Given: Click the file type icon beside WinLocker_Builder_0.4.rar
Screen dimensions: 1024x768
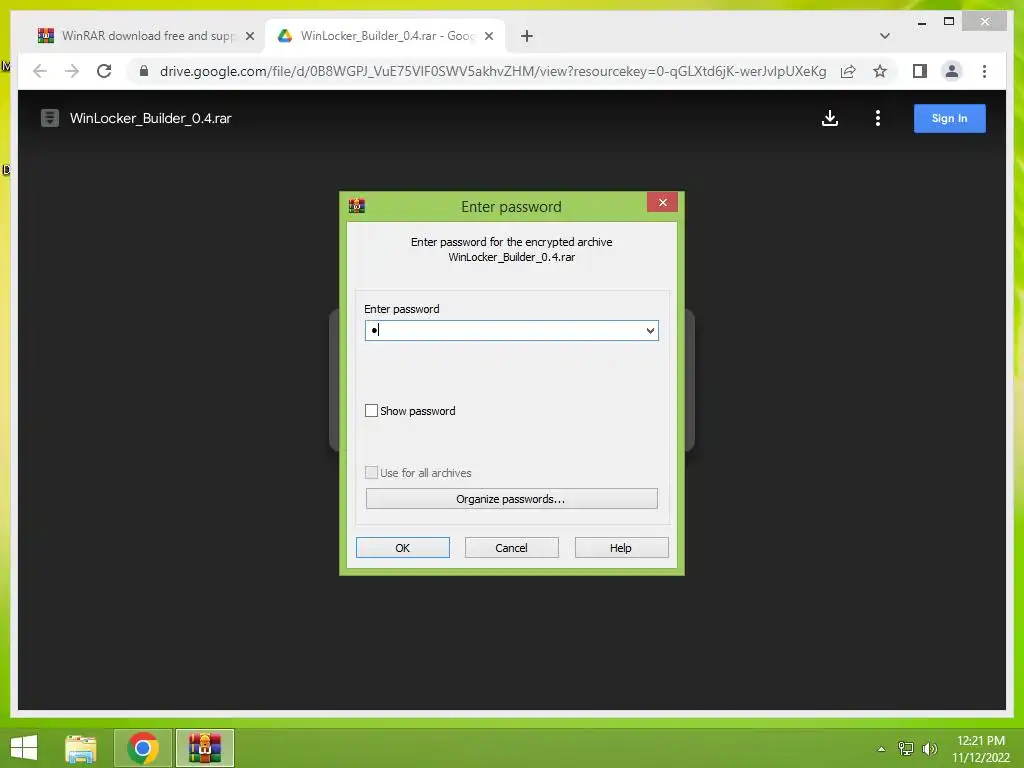Looking at the screenshot, I should tap(50, 118).
